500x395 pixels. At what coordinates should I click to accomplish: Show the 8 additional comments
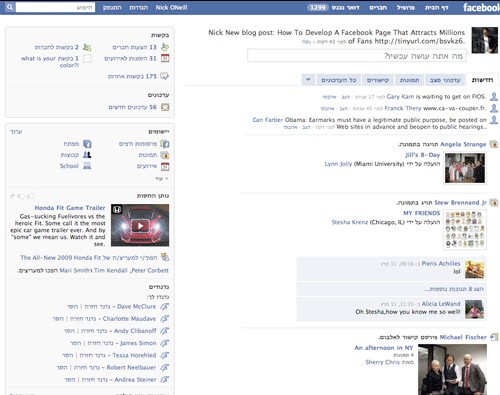[x=454, y=289]
